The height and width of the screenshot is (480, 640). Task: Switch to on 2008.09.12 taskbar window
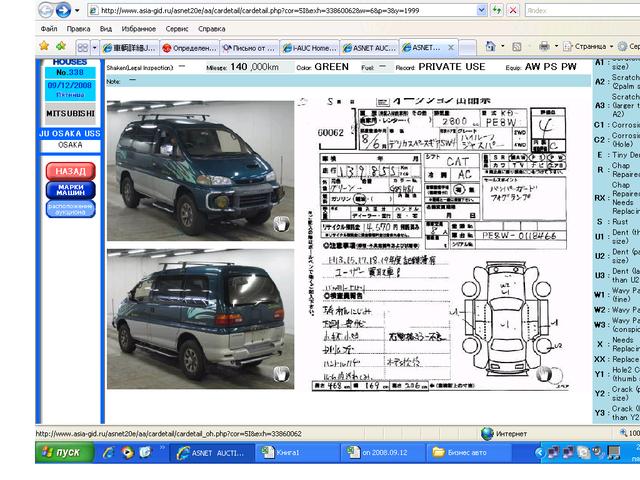pyautogui.click(x=383, y=453)
